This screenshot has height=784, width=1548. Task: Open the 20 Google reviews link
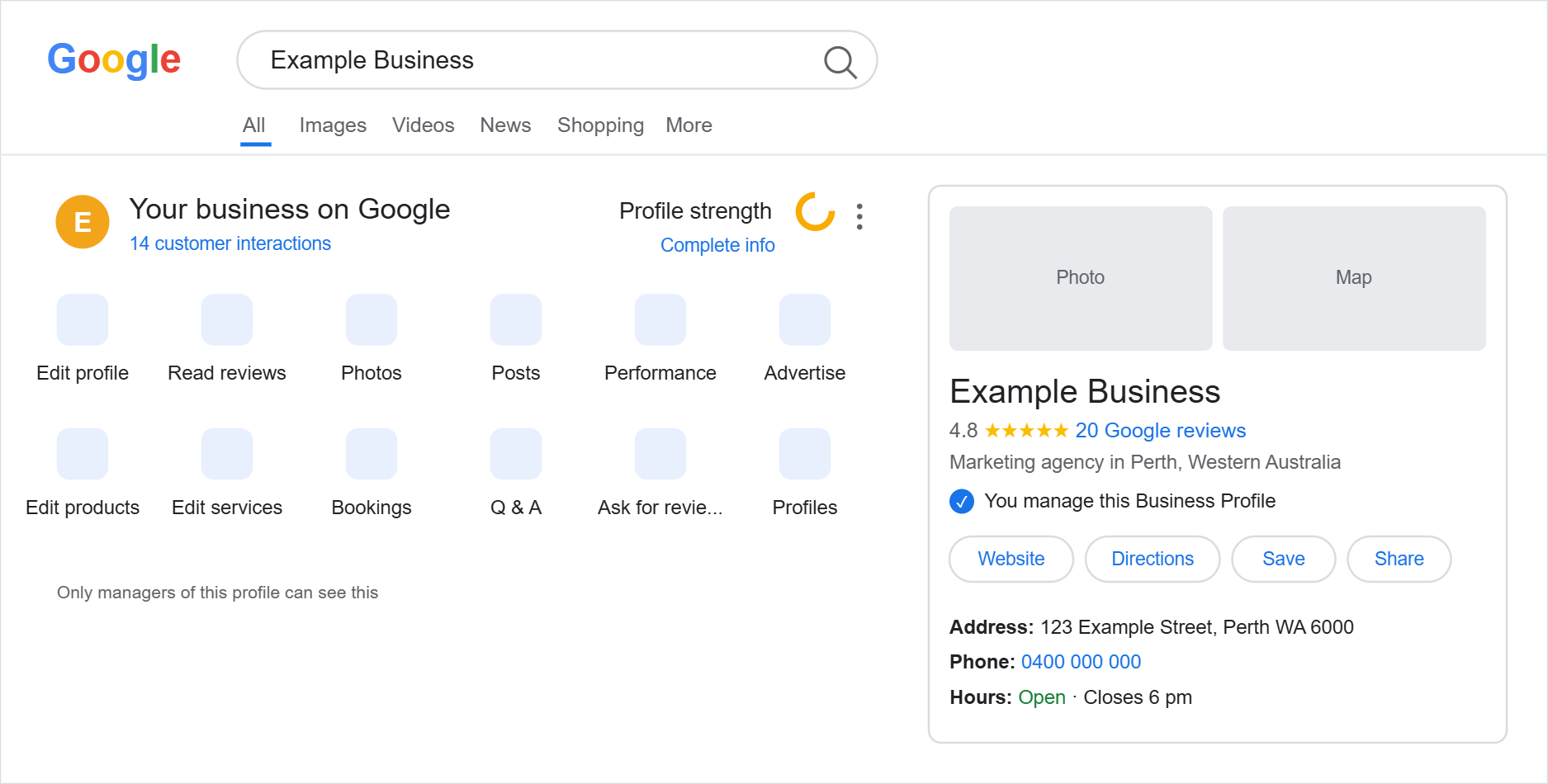[1160, 431]
